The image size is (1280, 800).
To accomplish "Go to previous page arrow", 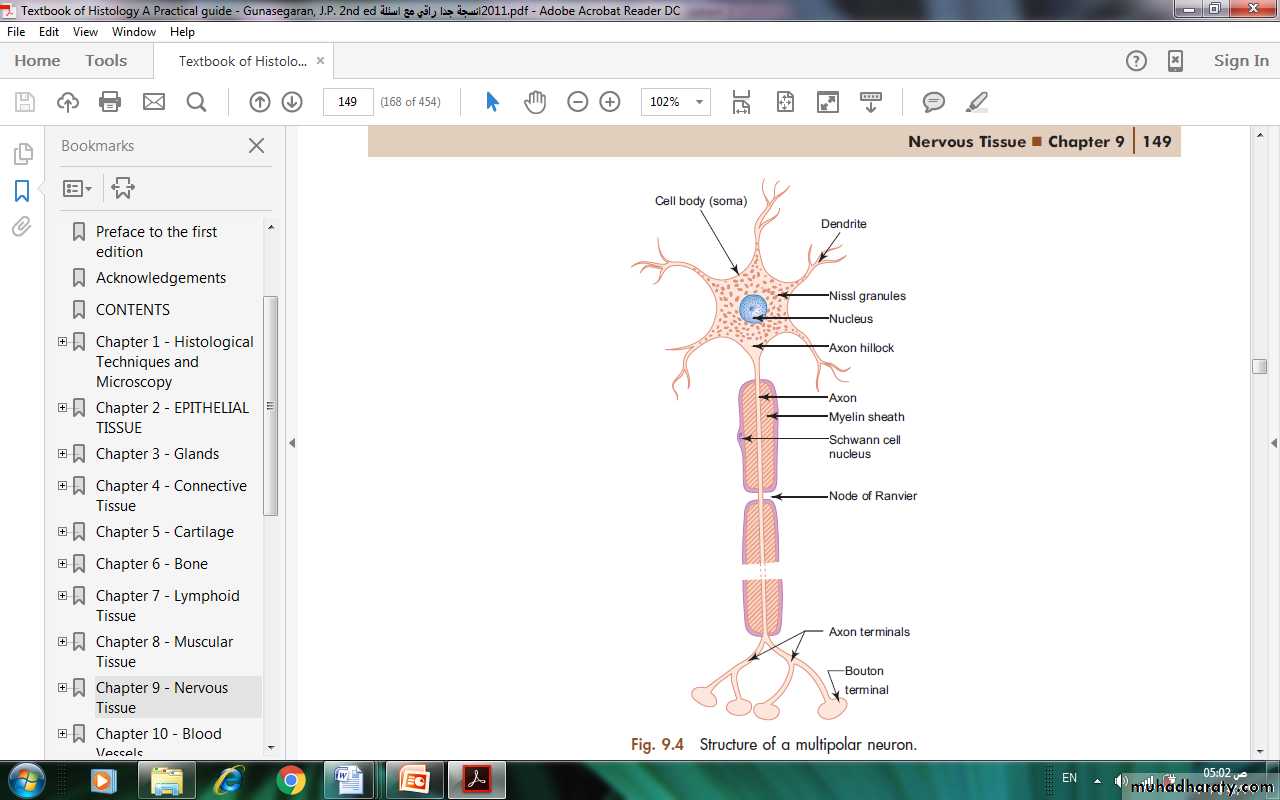I will tap(260, 102).
